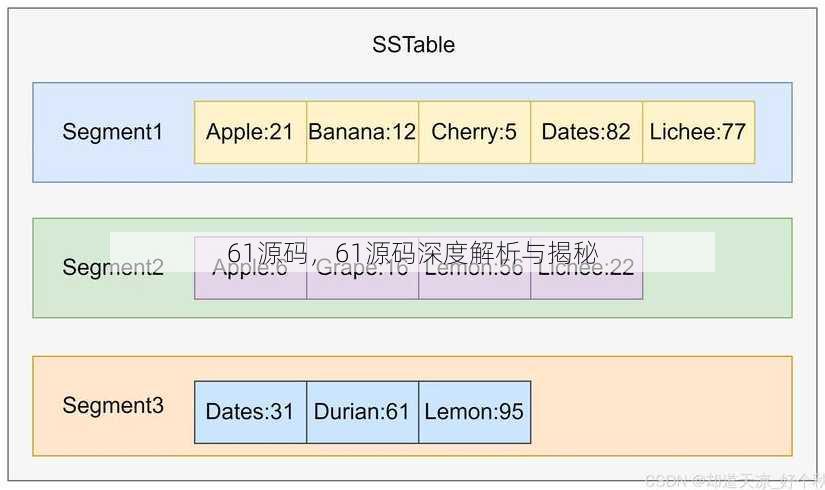Click empty orange area of Segment3 row
The image size is (825, 490).
660,406
